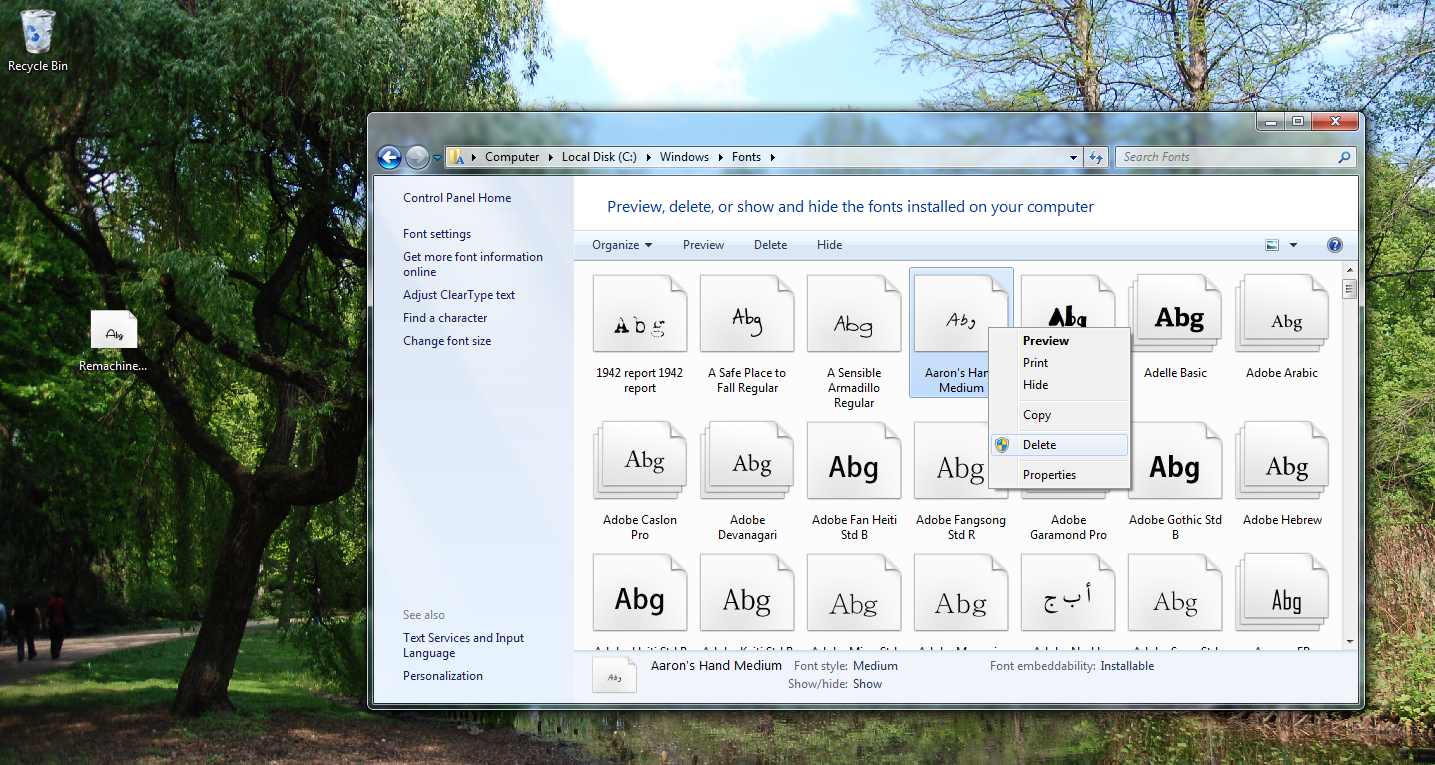Choose Hide from the context menu

click(1059, 385)
